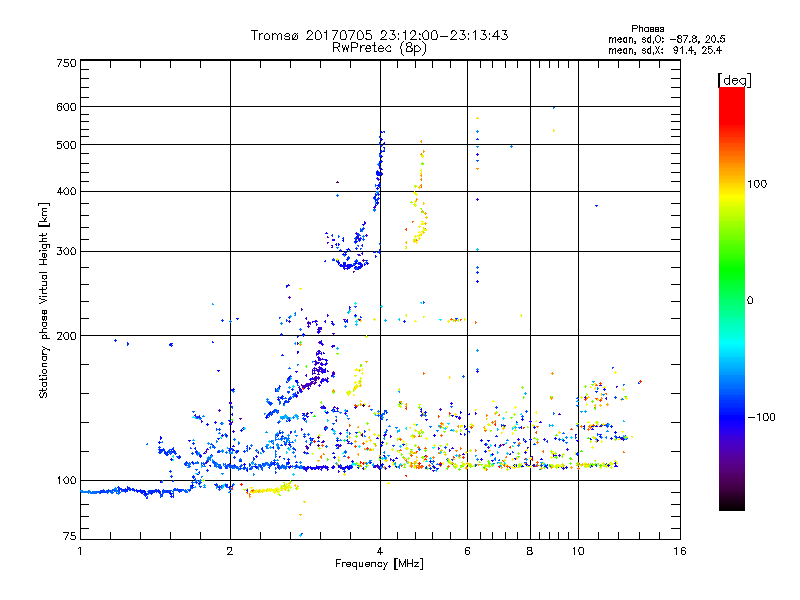The width and height of the screenshot is (800, 600).
Task: Click the colorbar tick label '-100'
Action: (x=761, y=417)
